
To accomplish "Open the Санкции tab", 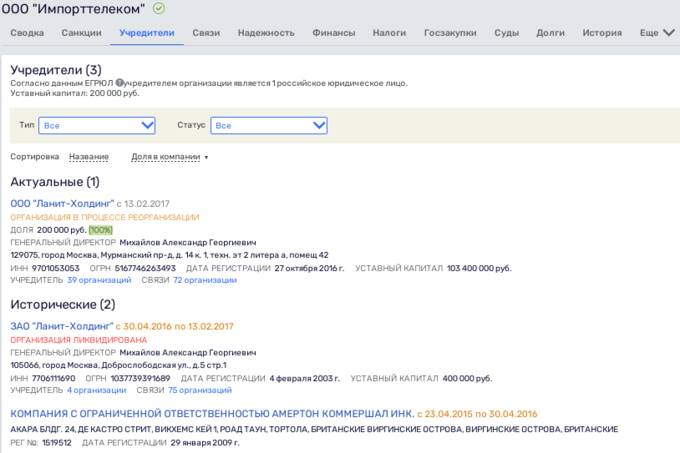I will click(81, 33).
